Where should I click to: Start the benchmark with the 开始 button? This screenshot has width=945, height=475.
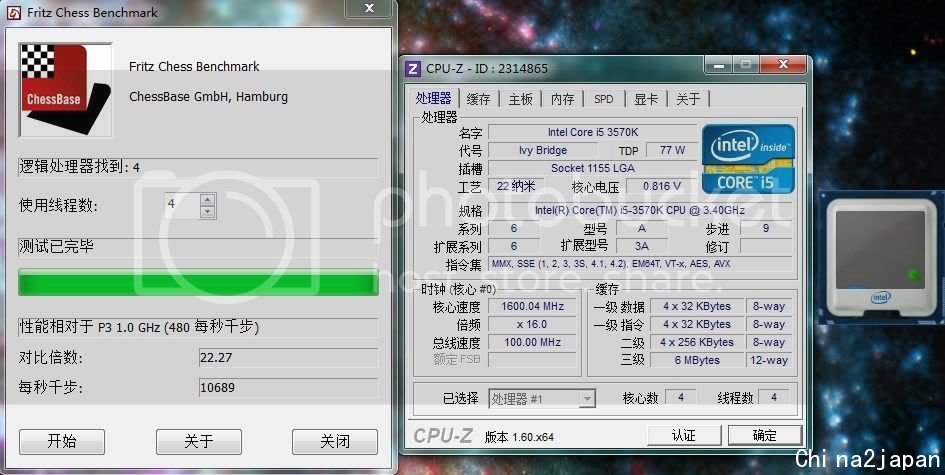[62, 442]
